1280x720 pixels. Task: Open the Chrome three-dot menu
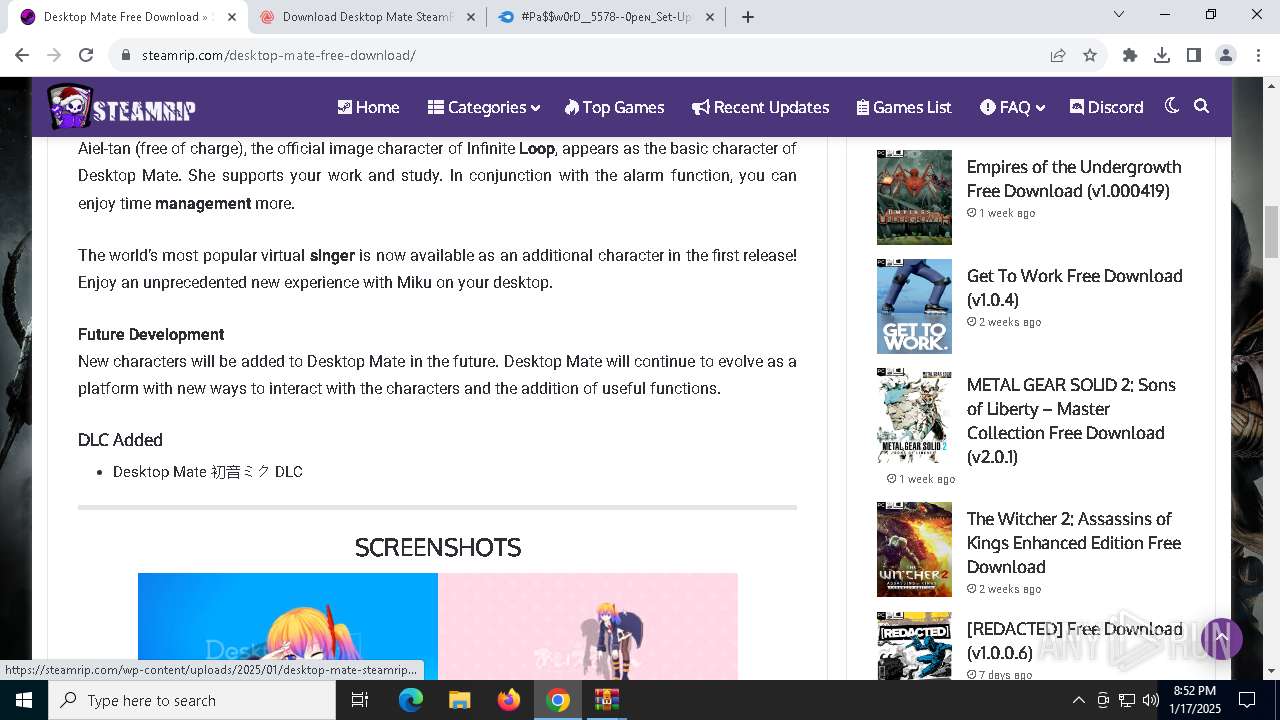tap(1257, 55)
